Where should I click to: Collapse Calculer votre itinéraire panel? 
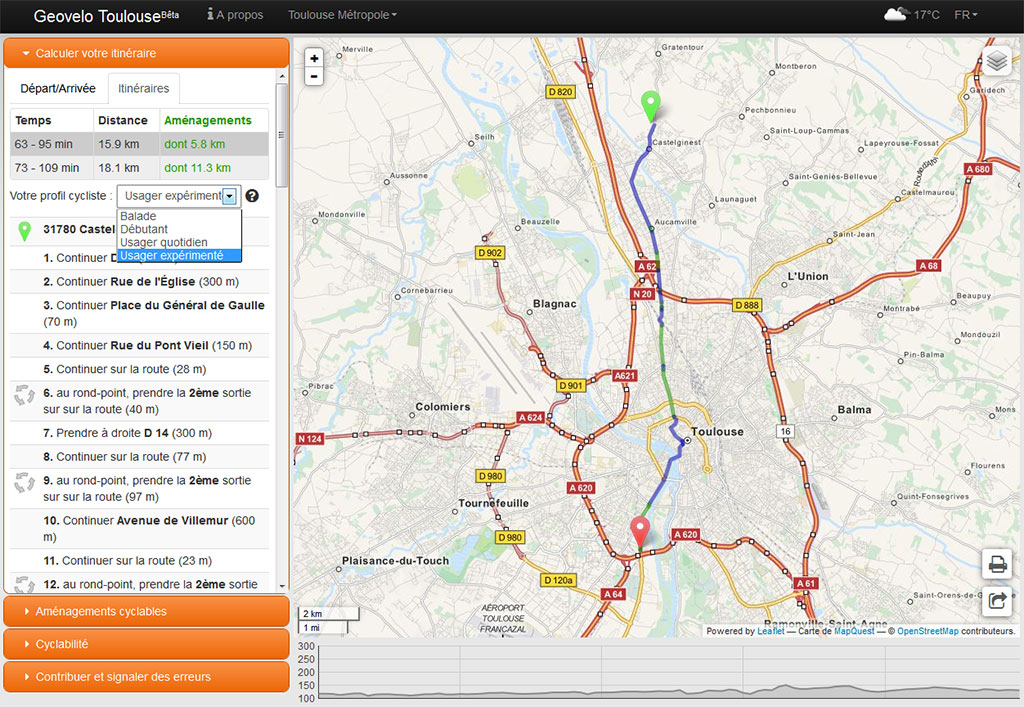[x=146, y=53]
